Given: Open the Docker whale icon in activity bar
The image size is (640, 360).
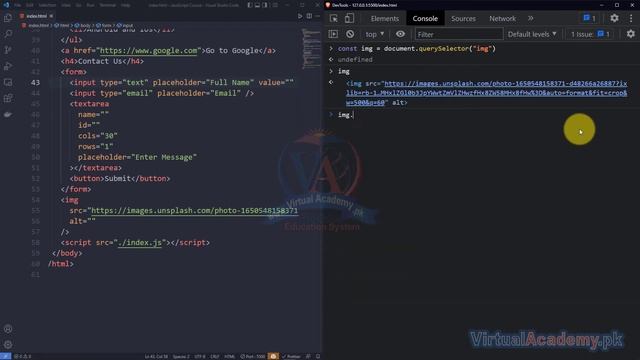Looking at the screenshot, I should 8,115.
